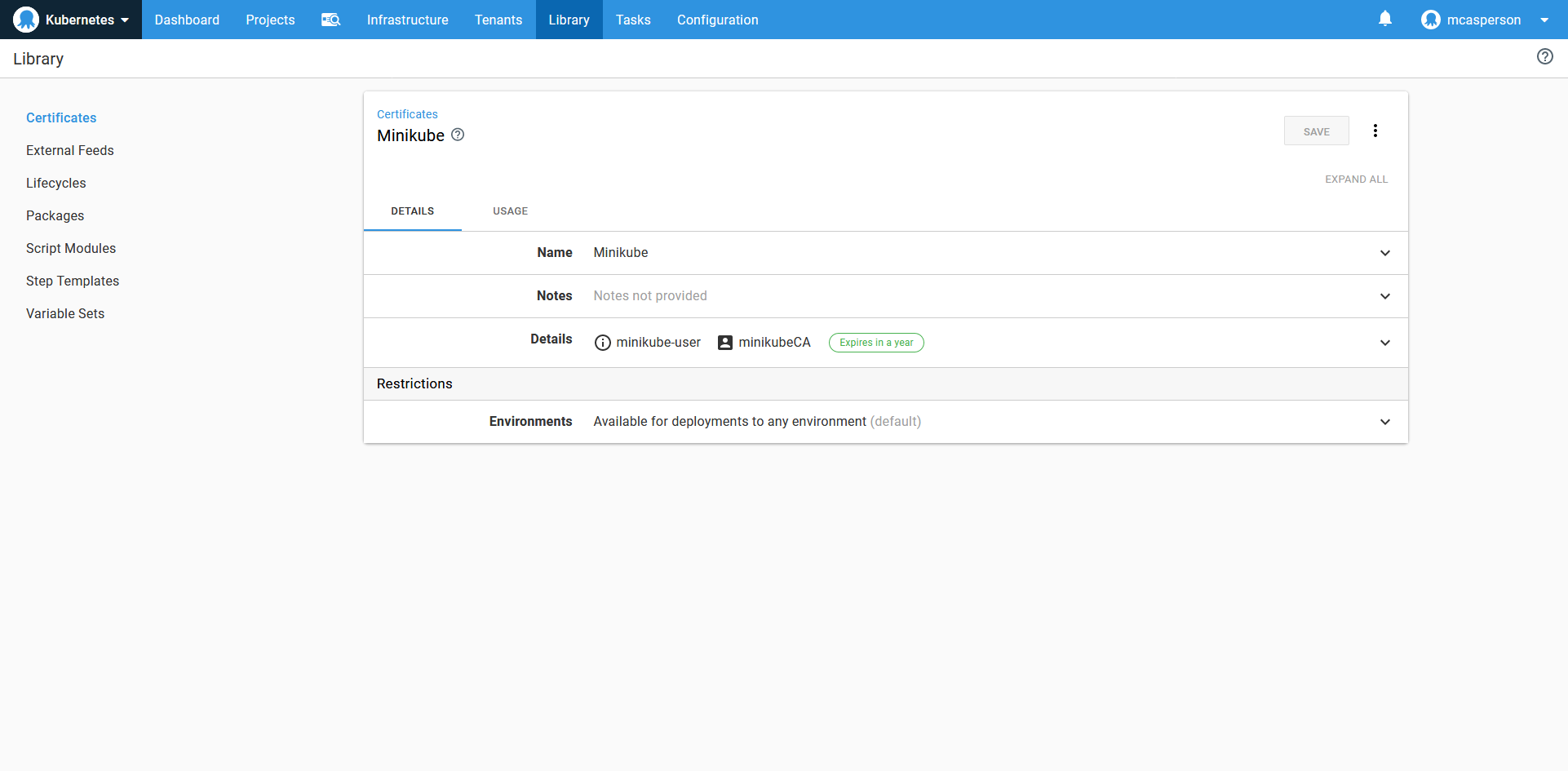Open the Kubernetes space switcher dropdown
Viewport: 1568px width, 771px height.
125,20
